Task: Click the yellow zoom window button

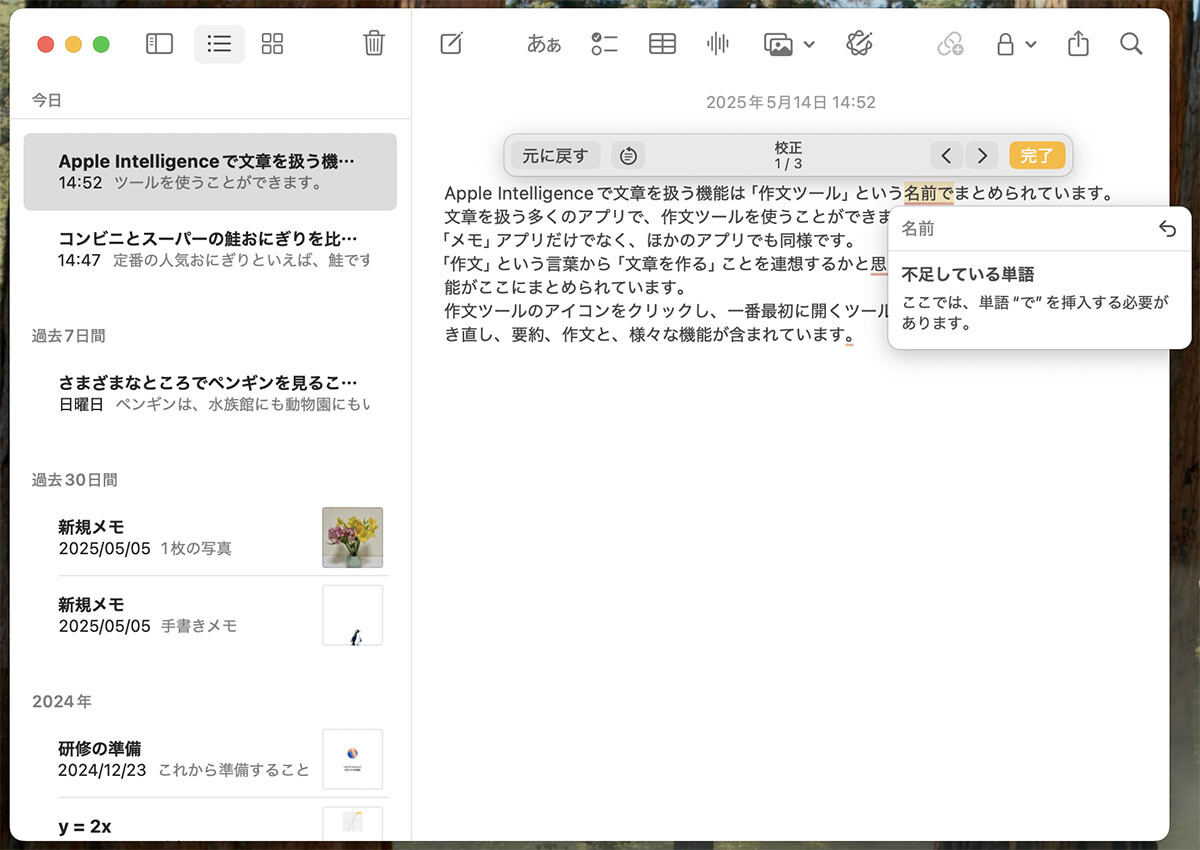Action: 73,44
